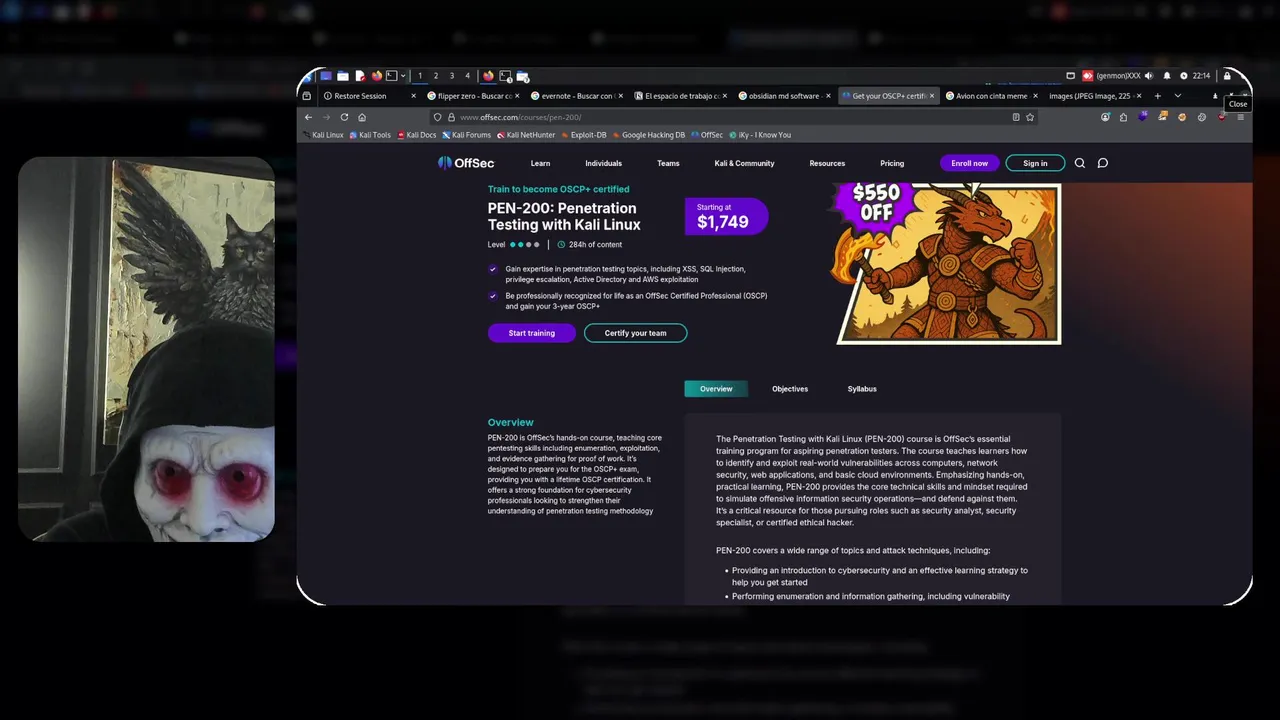Open Firefox account icon in toolbar
1280x720 pixels.
tap(1106, 117)
